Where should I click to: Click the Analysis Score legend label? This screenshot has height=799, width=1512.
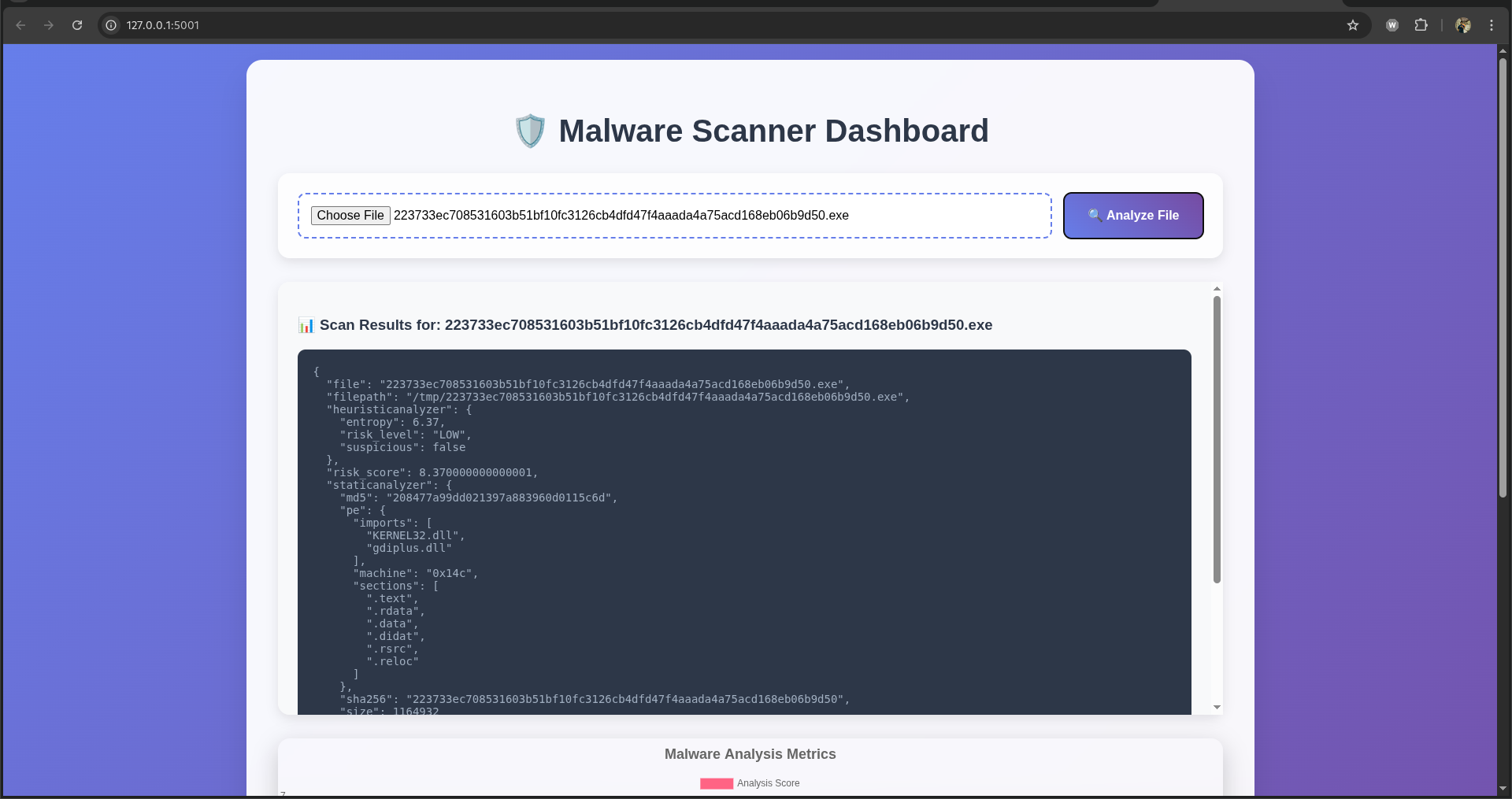768,783
